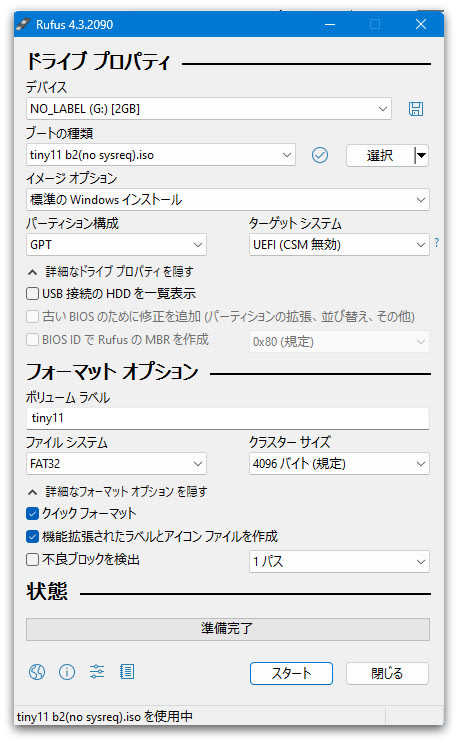This screenshot has height=743, width=458.
Task: Click the ISO checksum checkmark icon
Action: [320, 155]
